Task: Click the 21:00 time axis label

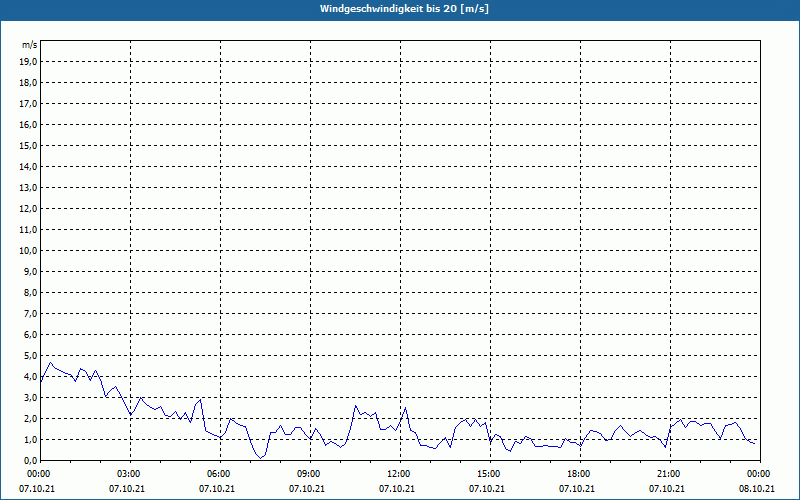Action: click(670, 474)
